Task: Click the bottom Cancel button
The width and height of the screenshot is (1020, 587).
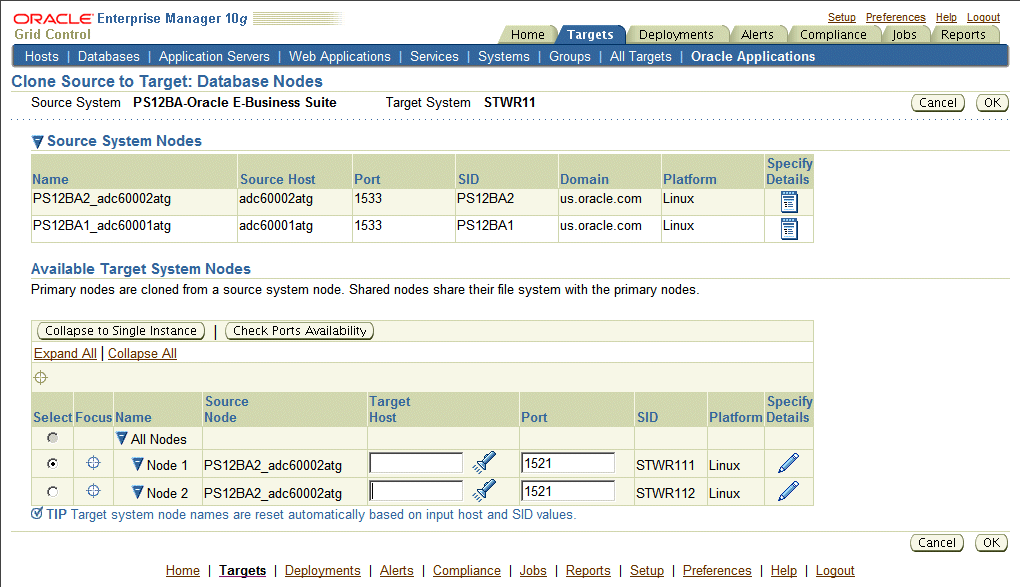Action: click(937, 543)
